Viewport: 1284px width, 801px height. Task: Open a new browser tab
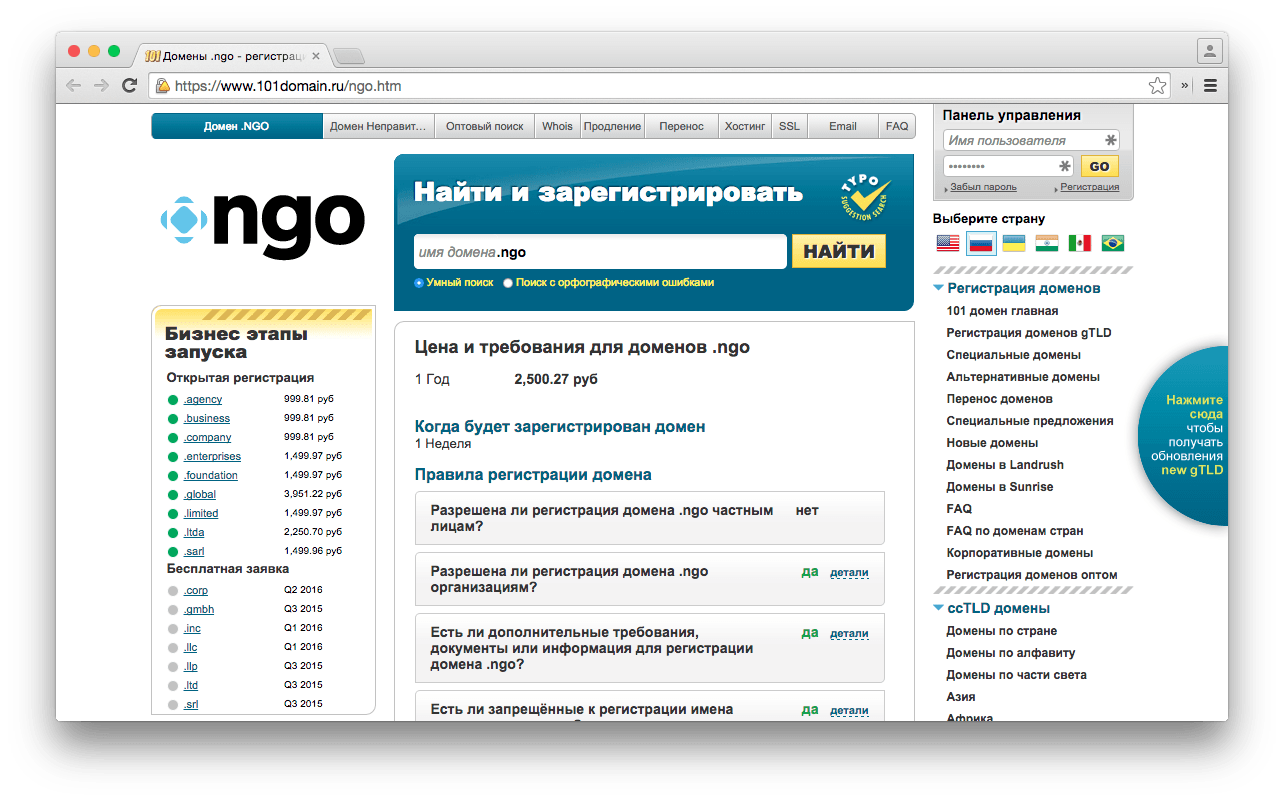[349, 56]
